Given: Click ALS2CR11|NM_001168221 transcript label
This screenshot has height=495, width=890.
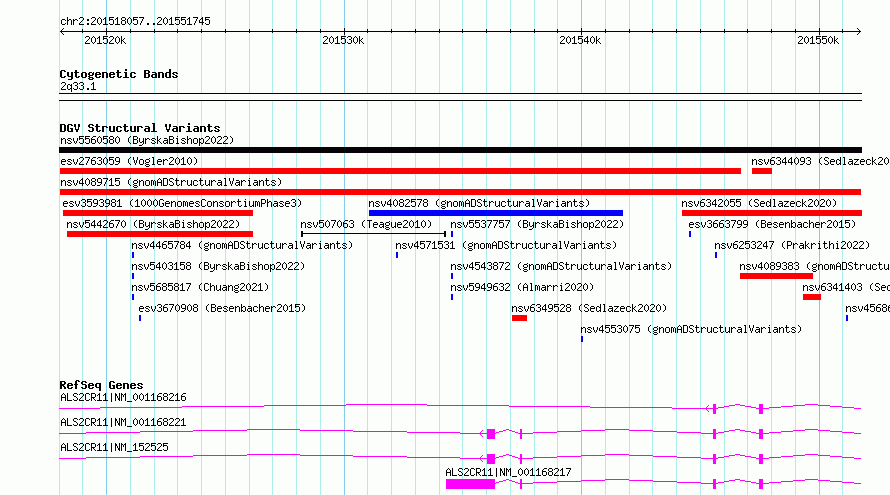Looking at the screenshot, I should tap(123, 422).
